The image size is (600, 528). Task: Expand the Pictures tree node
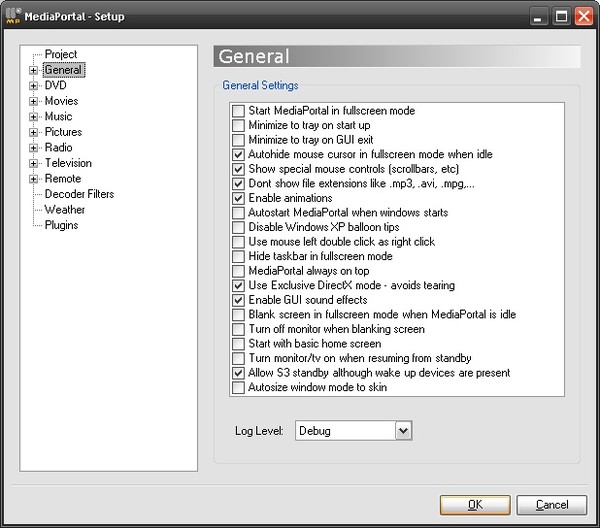[33, 132]
